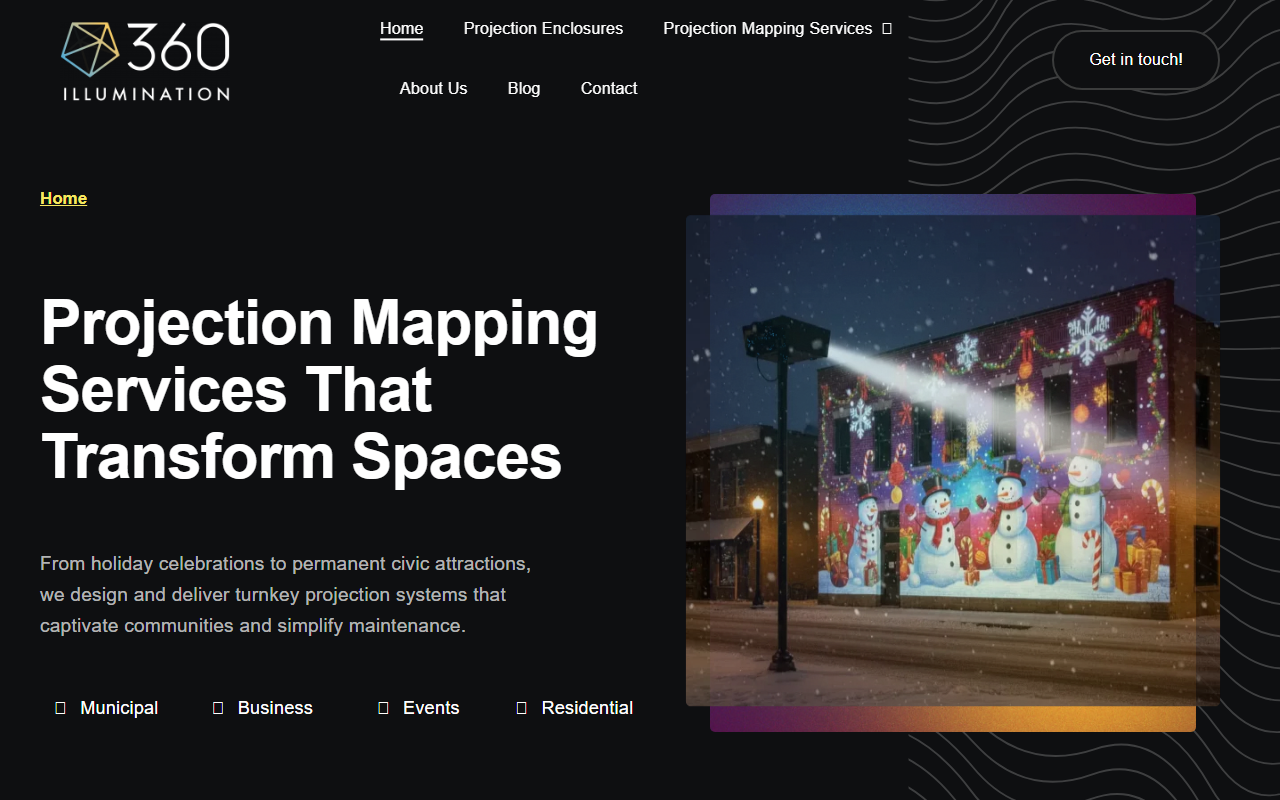The image size is (1280, 800).
Task: Select the Residential label
Action: tap(587, 708)
